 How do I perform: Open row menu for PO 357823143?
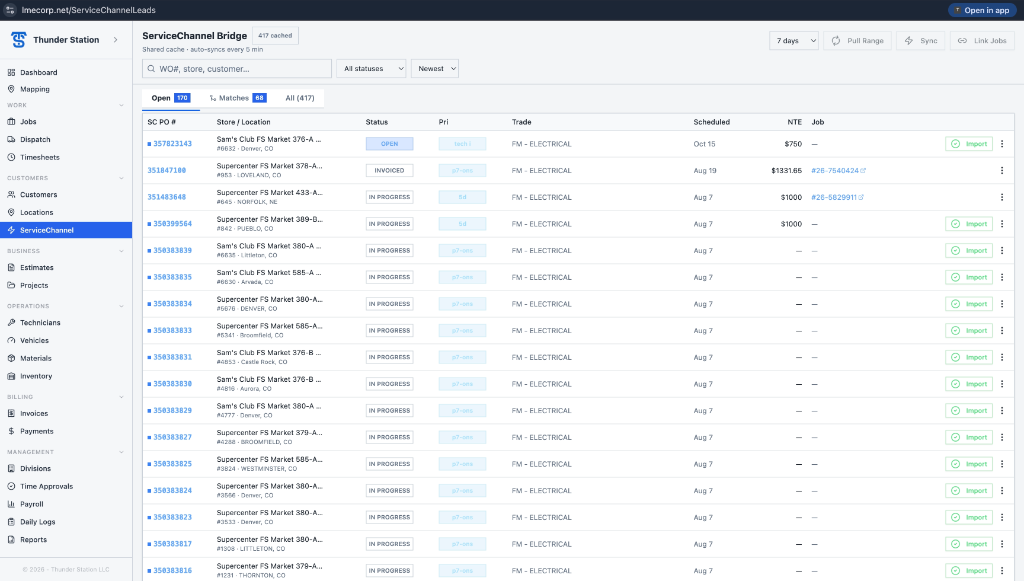[1002, 144]
